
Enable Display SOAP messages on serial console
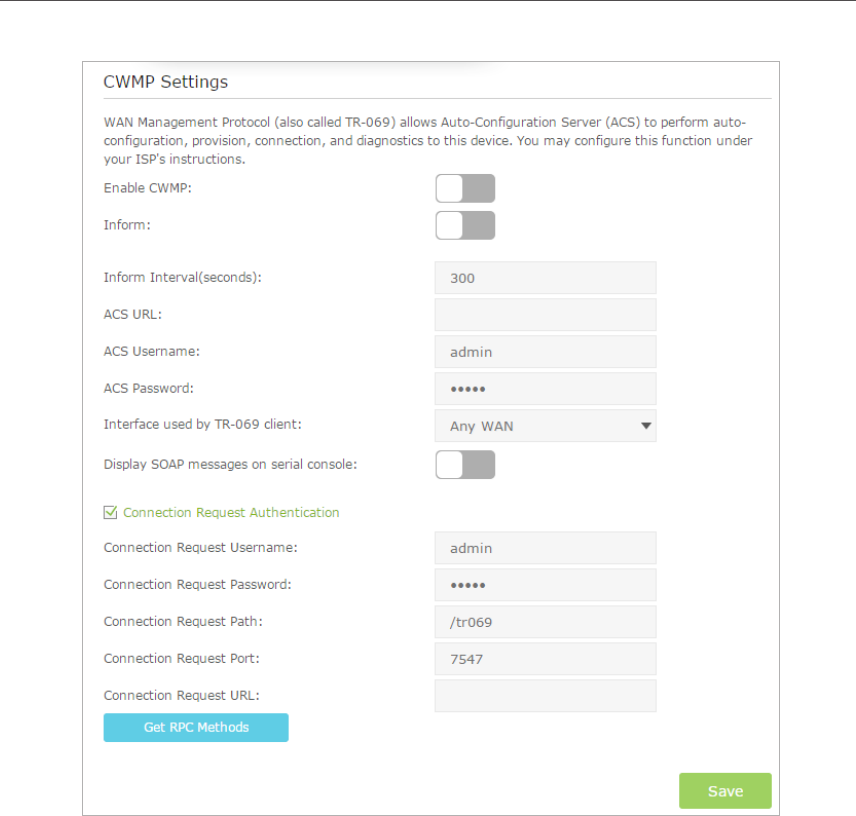(465, 464)
